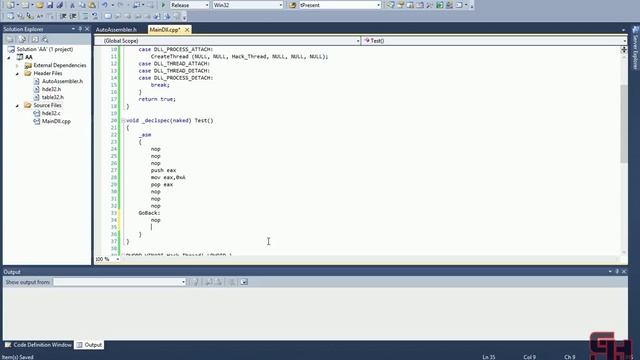The width and height of the screenshot is (640, 360).
Task: Click the 'push eax' code line
Action: pyautogui.click(x=163, y=170)
